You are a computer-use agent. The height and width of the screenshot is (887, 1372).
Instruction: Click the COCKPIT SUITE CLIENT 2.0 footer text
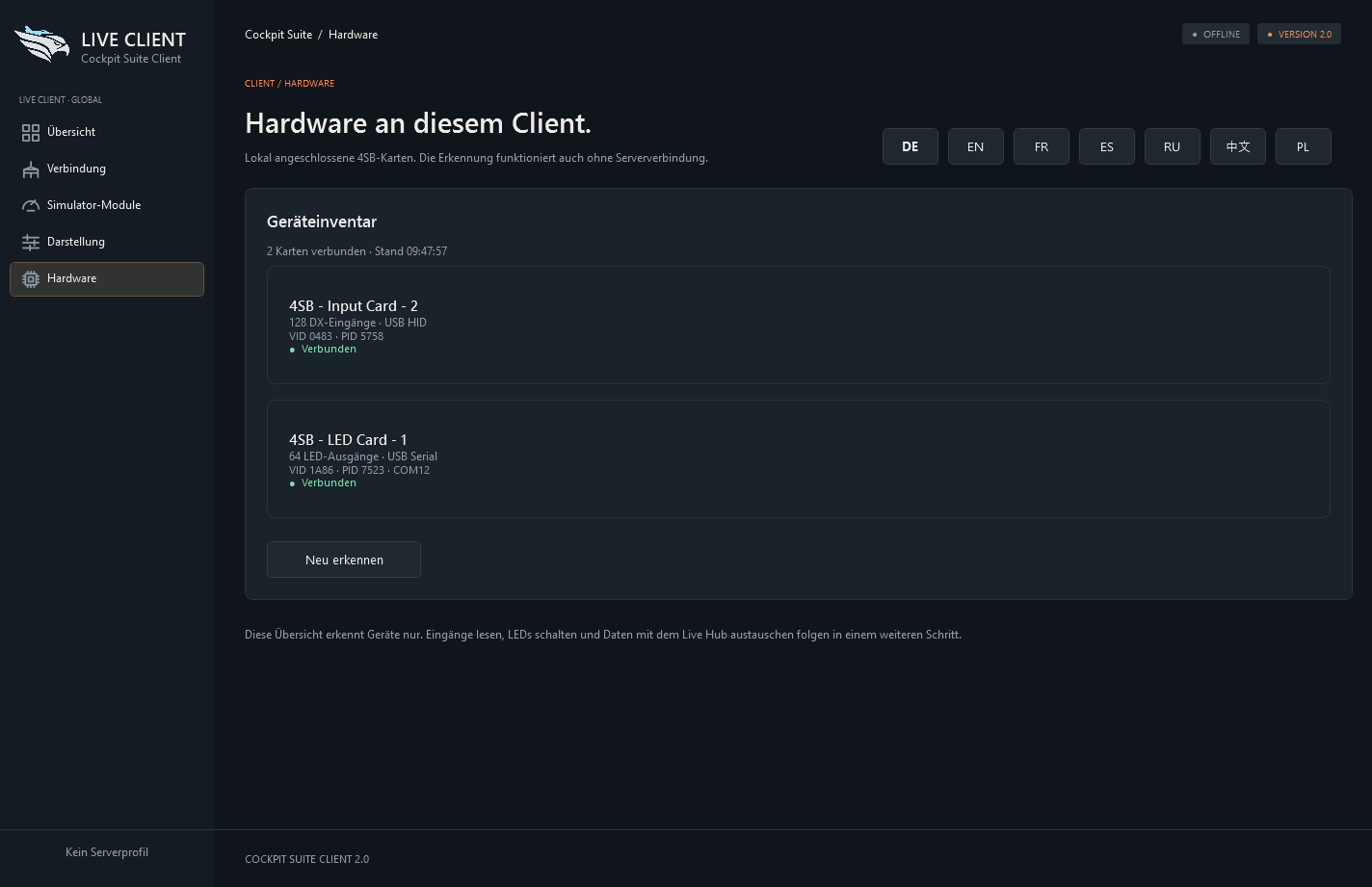[x=306, y=859]
